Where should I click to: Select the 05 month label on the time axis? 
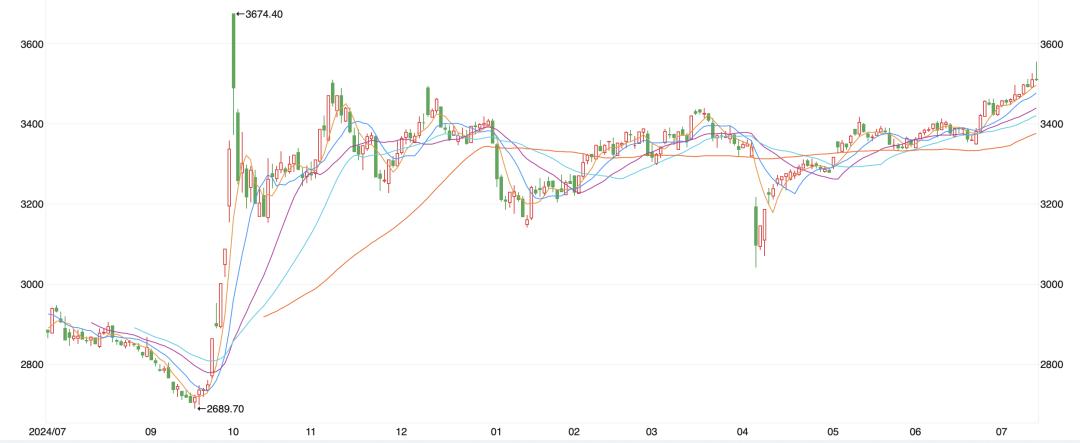833,432
